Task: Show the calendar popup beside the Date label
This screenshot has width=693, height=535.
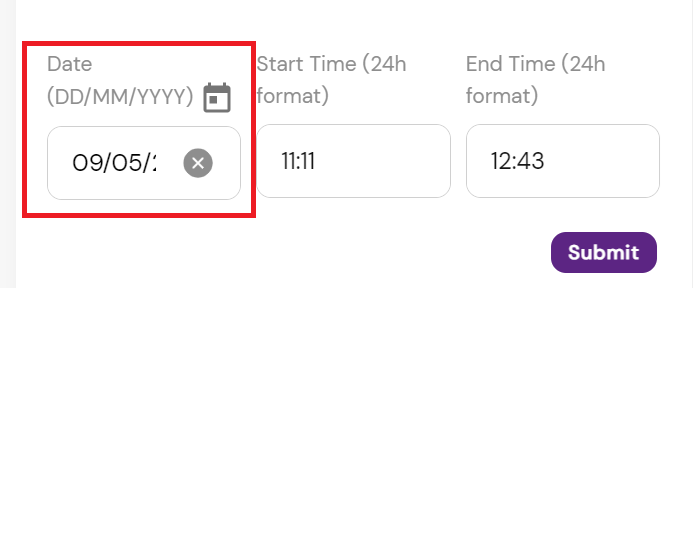Action: [x=217, y=98]
